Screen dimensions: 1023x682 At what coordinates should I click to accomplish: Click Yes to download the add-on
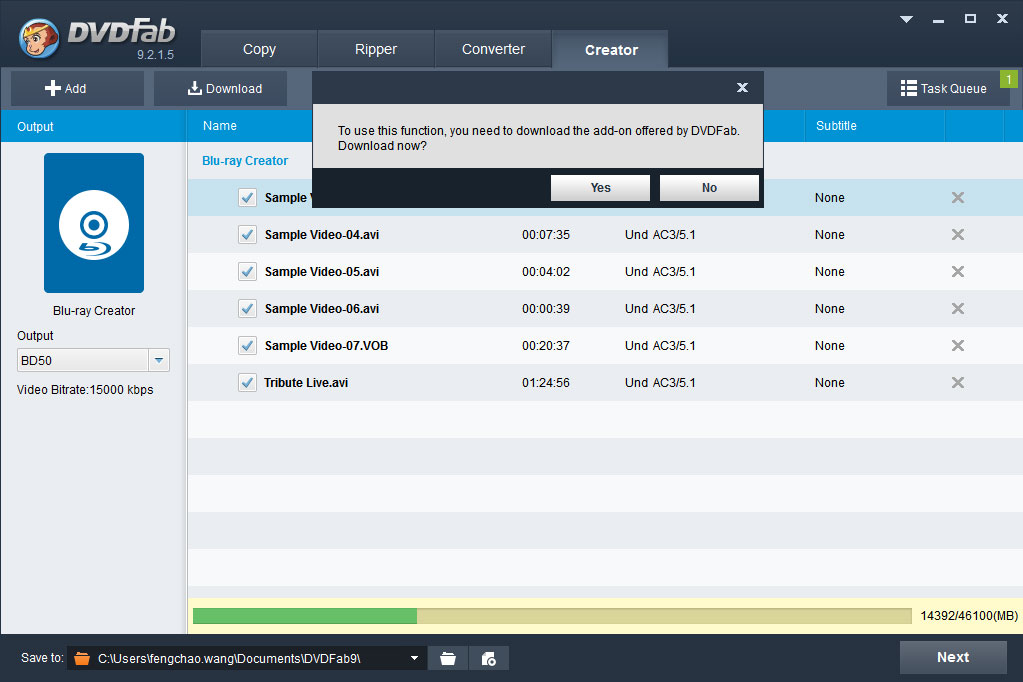tap(600, 188)
